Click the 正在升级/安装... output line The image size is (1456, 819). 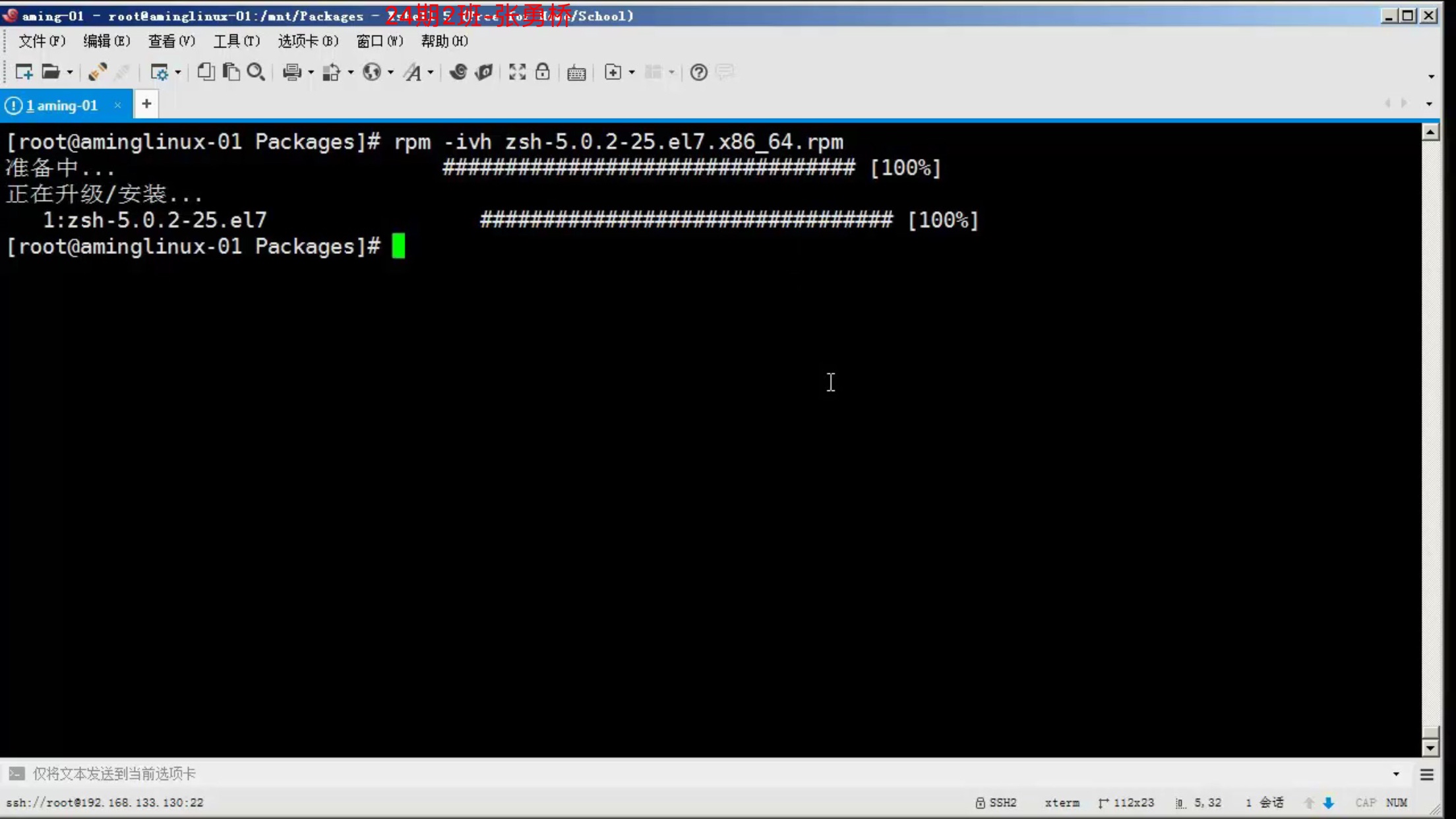[104, 194]
